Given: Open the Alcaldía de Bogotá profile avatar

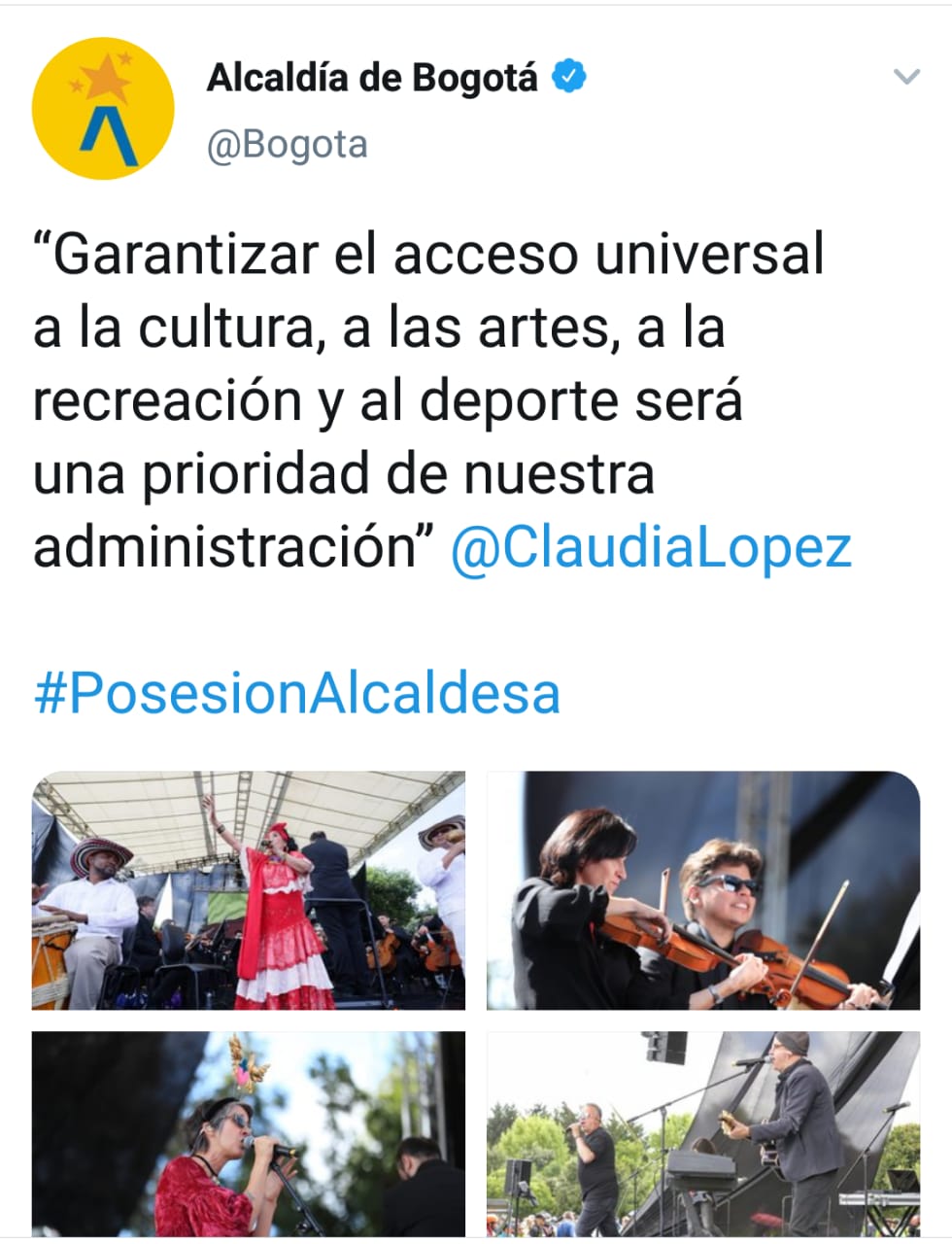Looking at the screenshot, I should point(103,108).
